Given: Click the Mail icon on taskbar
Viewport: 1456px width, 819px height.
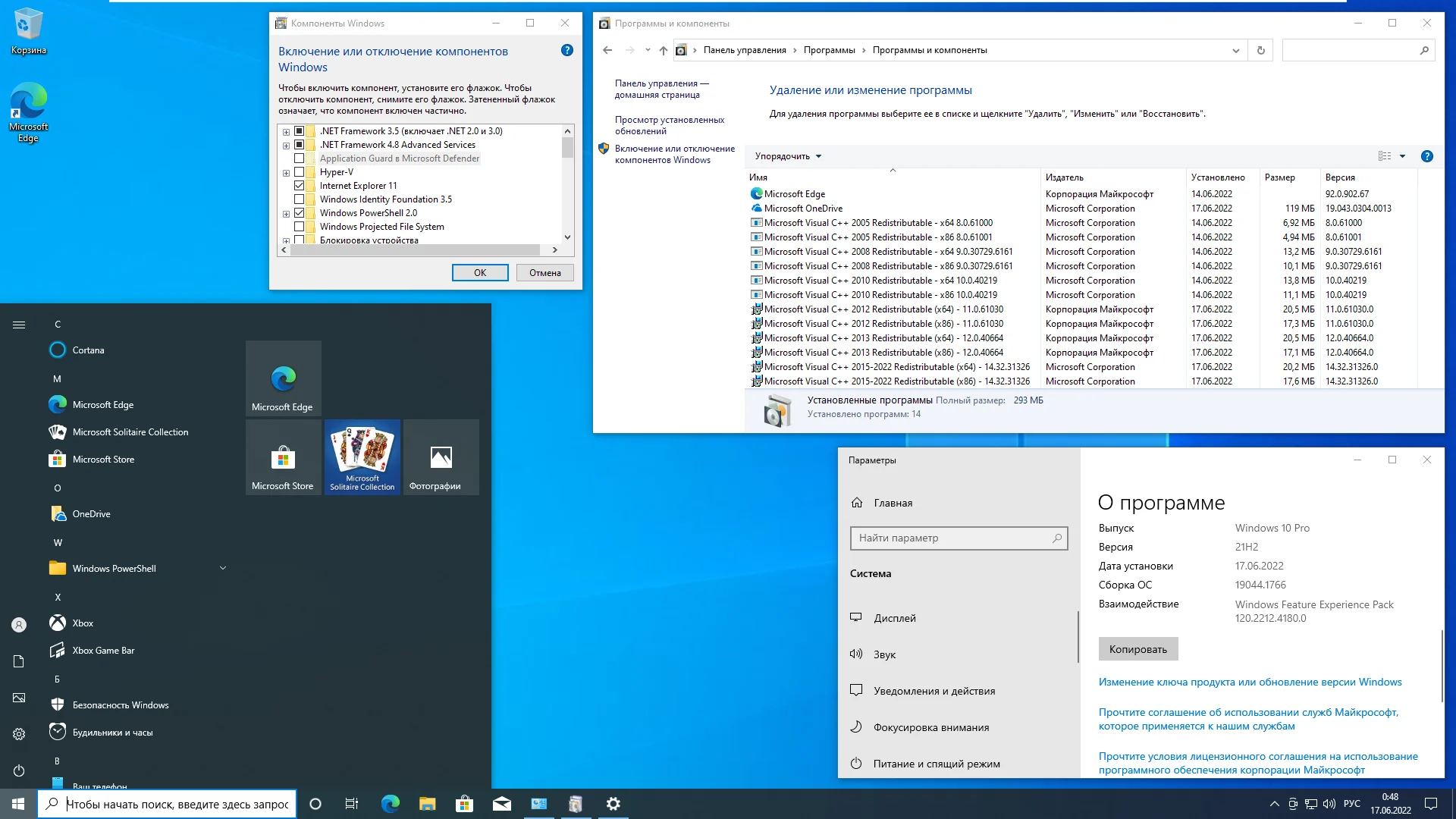Looking at the screenshot, I should (x=502, y=804).
